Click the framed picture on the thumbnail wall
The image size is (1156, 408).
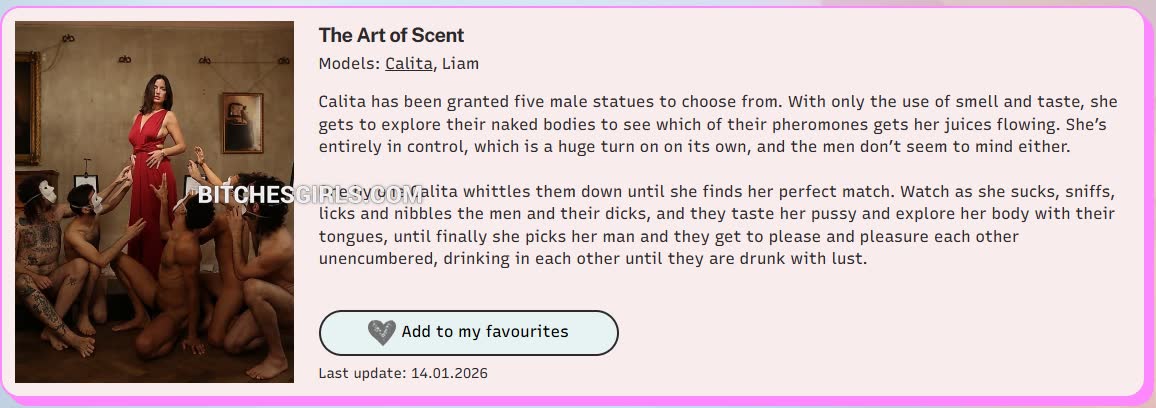click(x=242, y=122)
